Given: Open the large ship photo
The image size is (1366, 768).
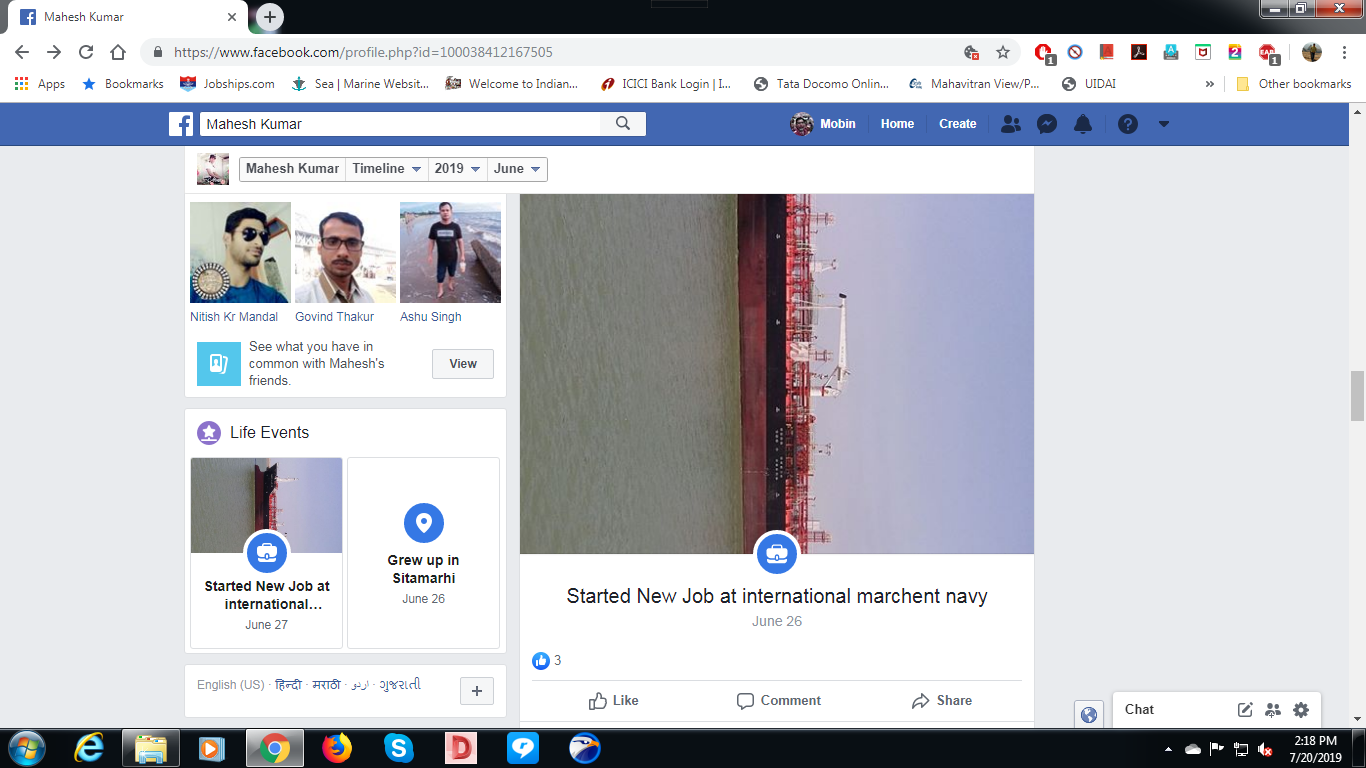Looking at the screenshot, I should pos(777,374).
